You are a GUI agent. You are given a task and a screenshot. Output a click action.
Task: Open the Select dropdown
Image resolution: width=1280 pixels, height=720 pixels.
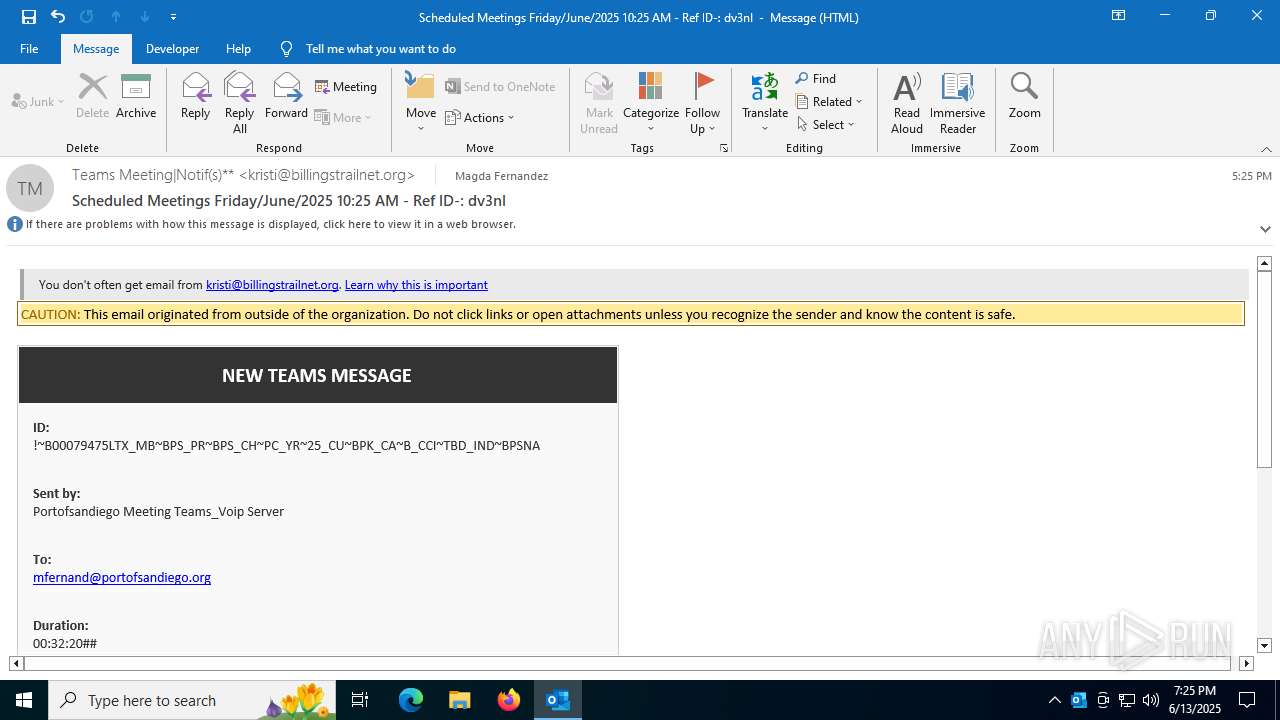pyautogui.click(x=826, y=125)
